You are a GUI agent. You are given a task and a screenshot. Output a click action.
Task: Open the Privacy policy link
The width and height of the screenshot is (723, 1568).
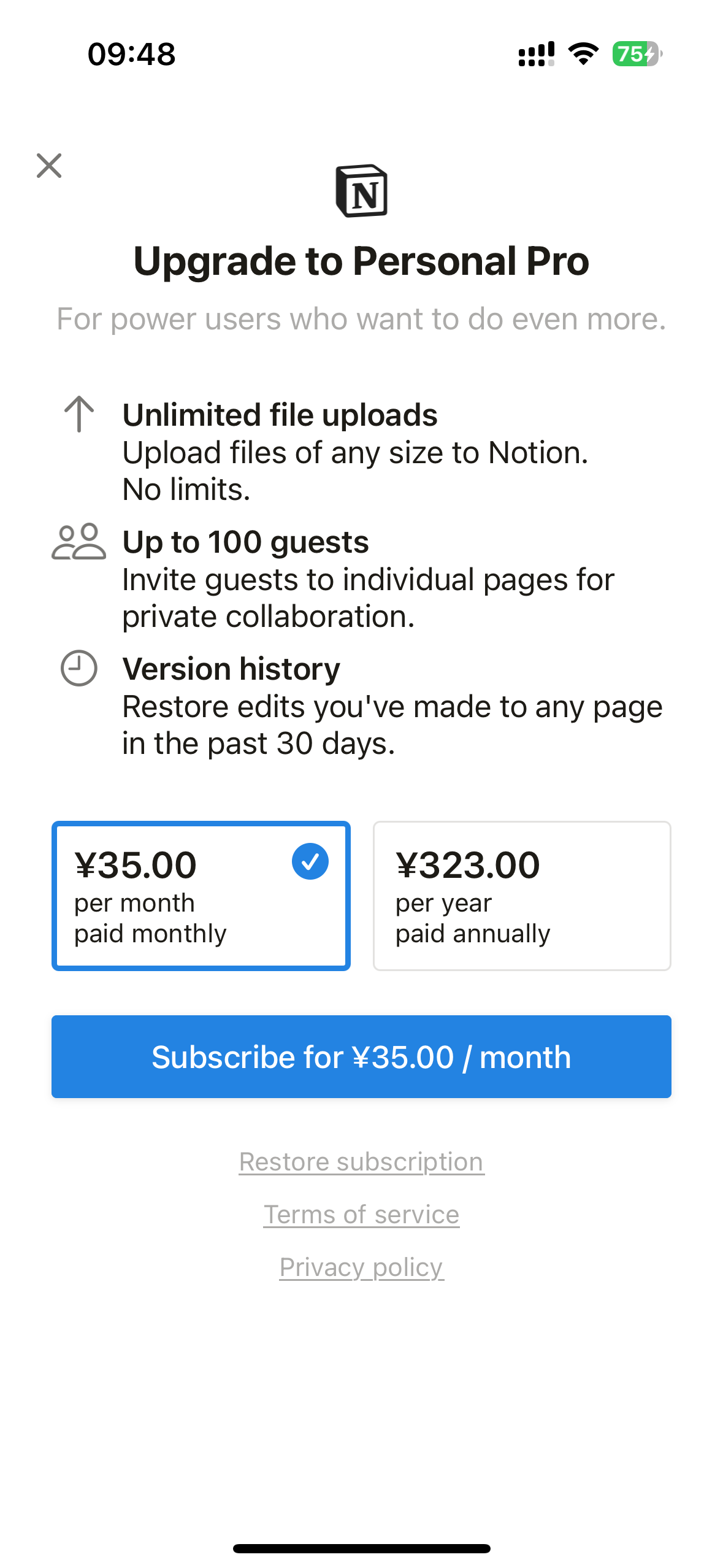point(362,1267)
